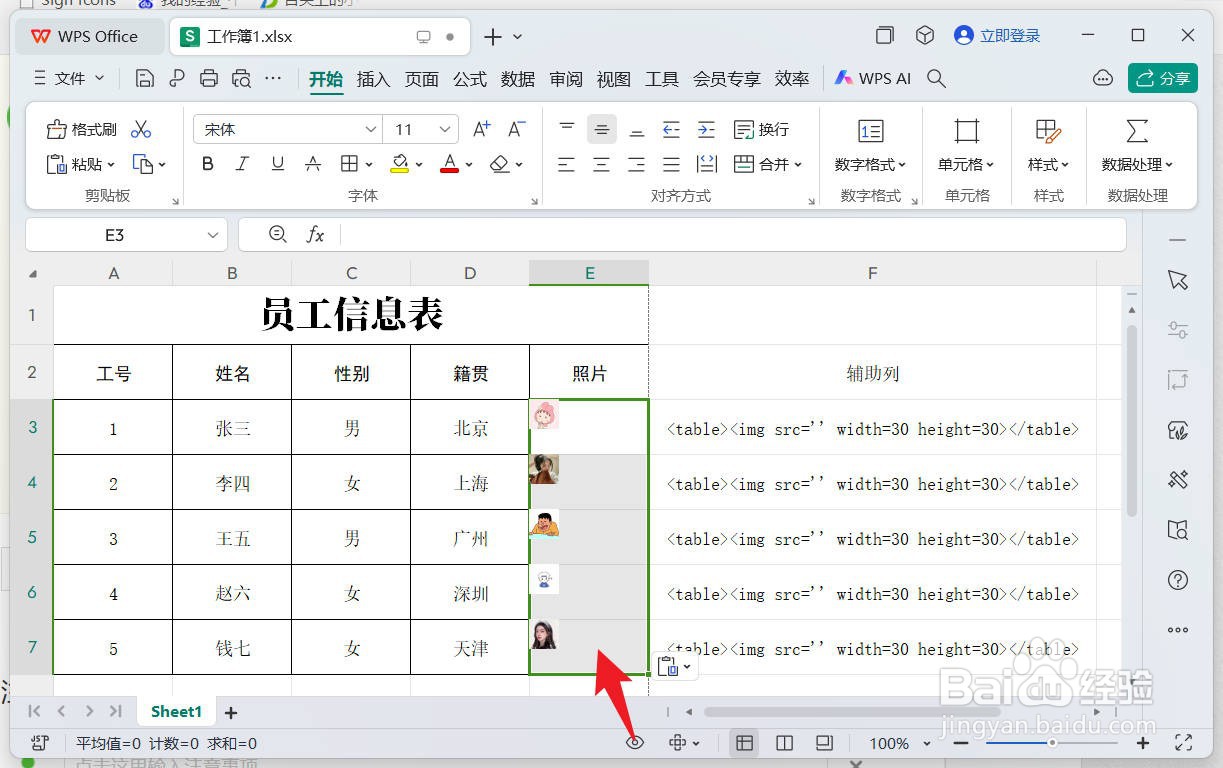Open Print Preview icon
Image resolution: width=1223 pixels, height=768 pixels.
click(241, 78)
